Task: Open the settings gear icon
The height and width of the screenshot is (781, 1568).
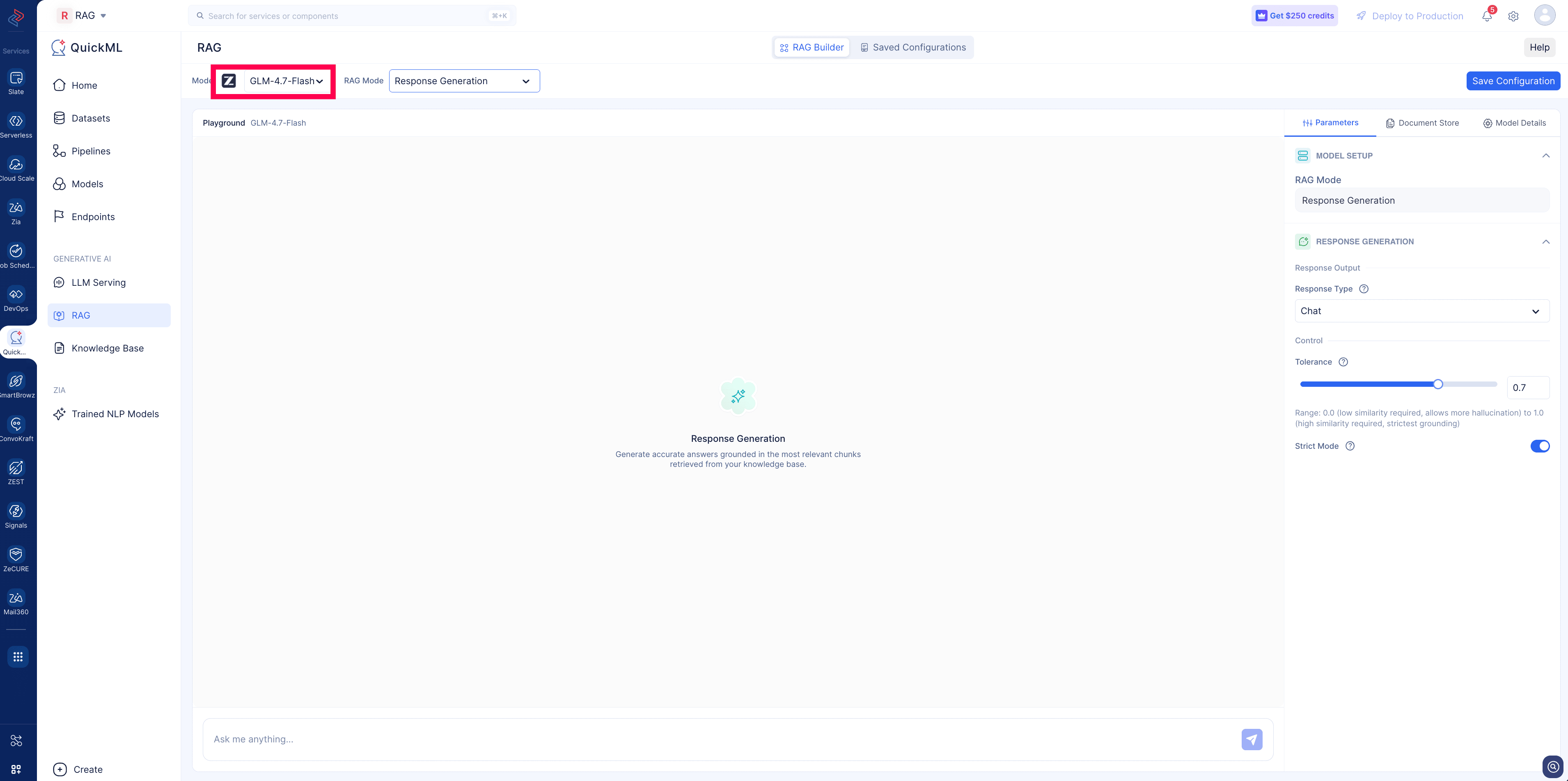Action: pyautogui.click(x=1513, y=16)
